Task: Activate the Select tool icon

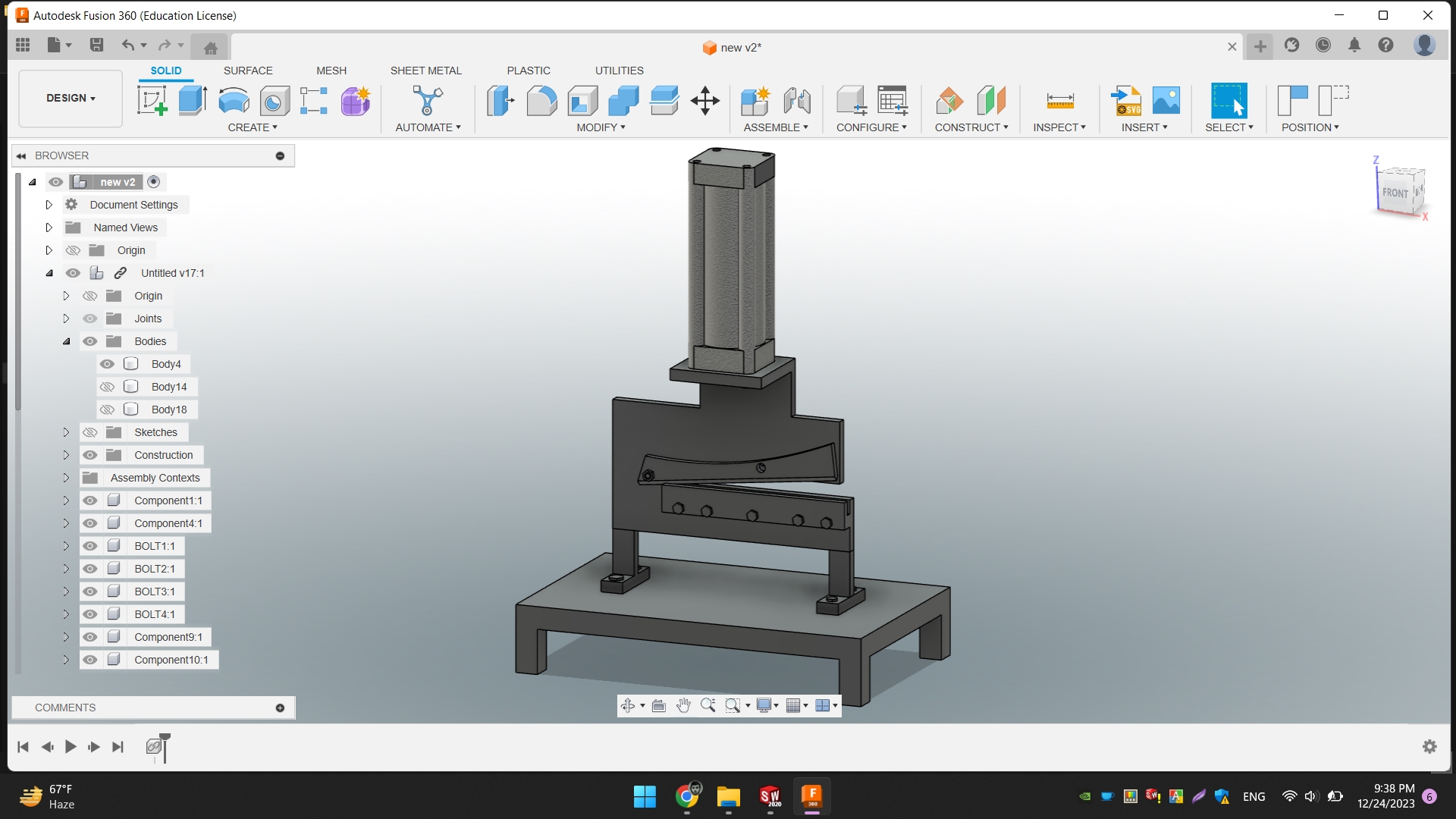Action: point(1228,100)
